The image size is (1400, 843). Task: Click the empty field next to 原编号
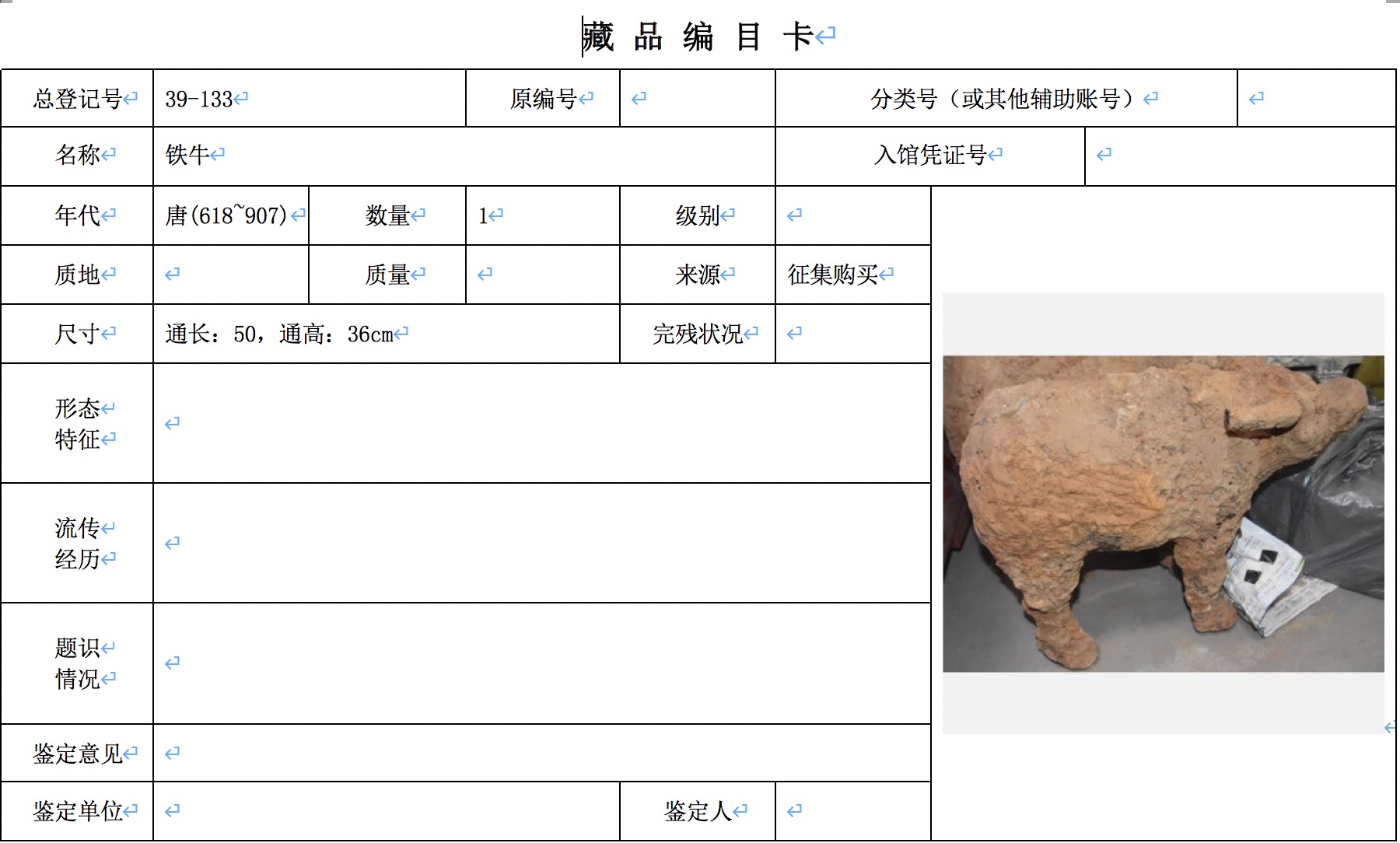point(698,99)
